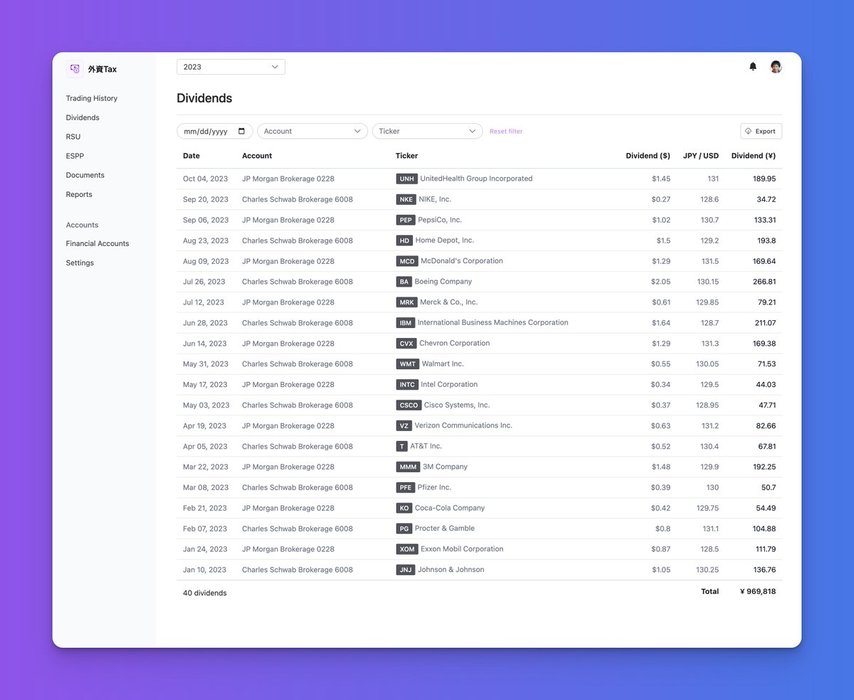
Task: Click the KO ticker badge
Action: pos(404,508)
